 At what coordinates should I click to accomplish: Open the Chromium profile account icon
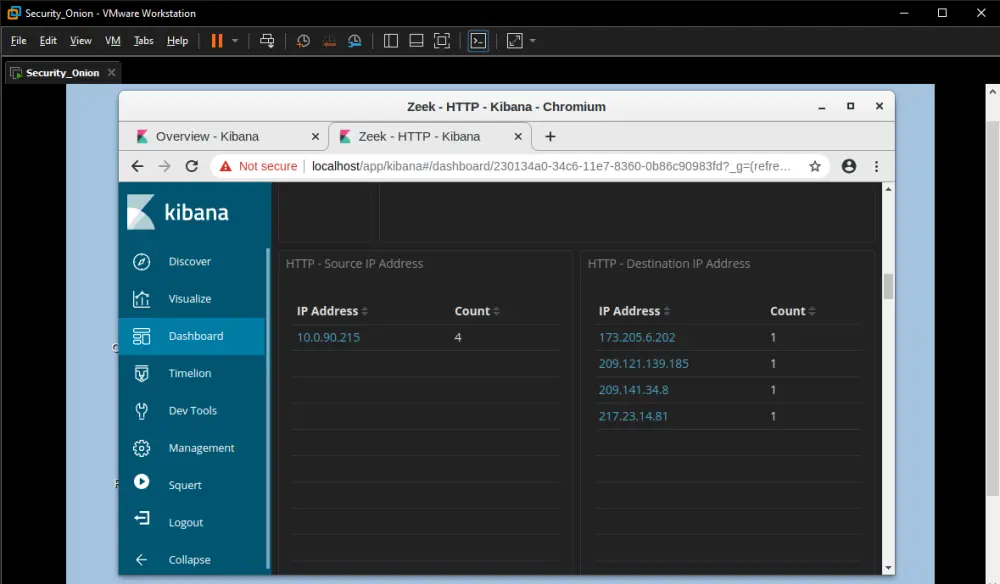coord(849,166)
